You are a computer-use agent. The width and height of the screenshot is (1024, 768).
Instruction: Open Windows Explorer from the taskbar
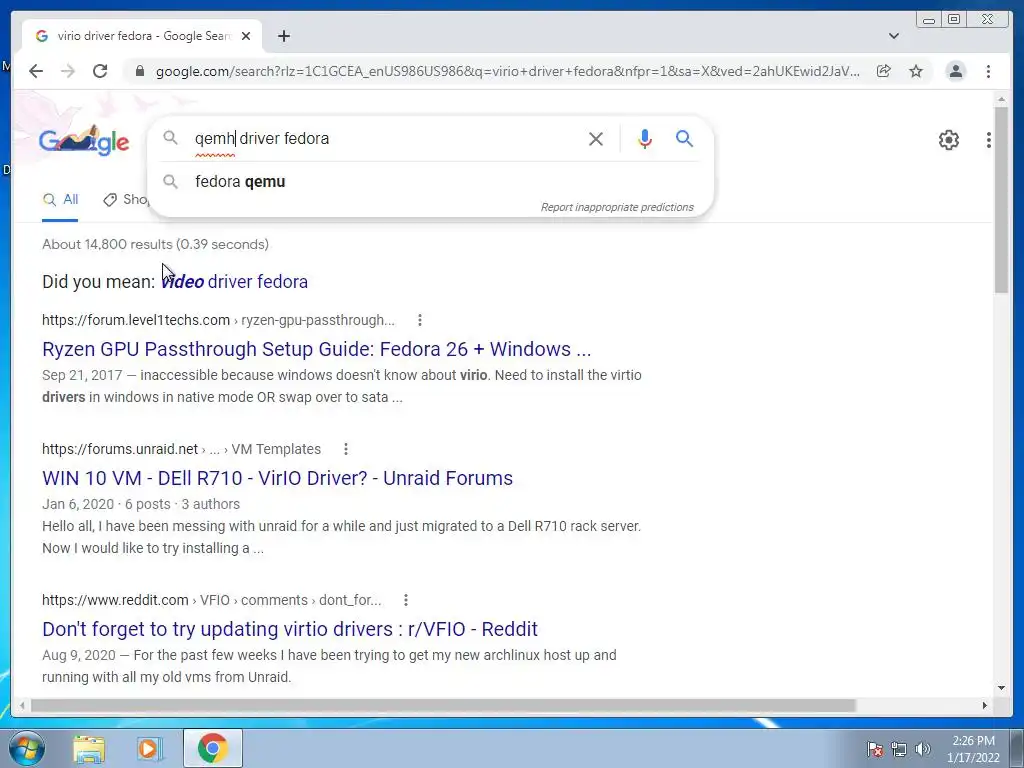[89, 748]
